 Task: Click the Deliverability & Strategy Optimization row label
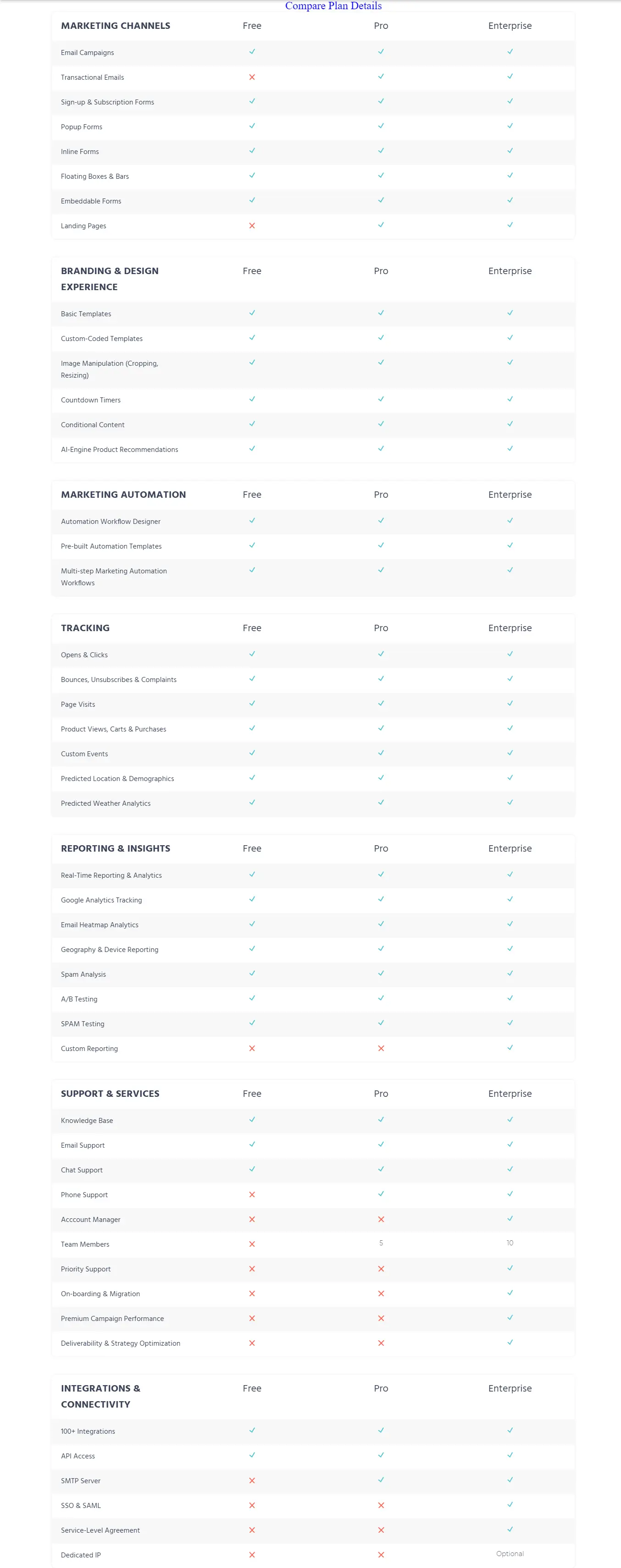click(x=121, y=1343)
